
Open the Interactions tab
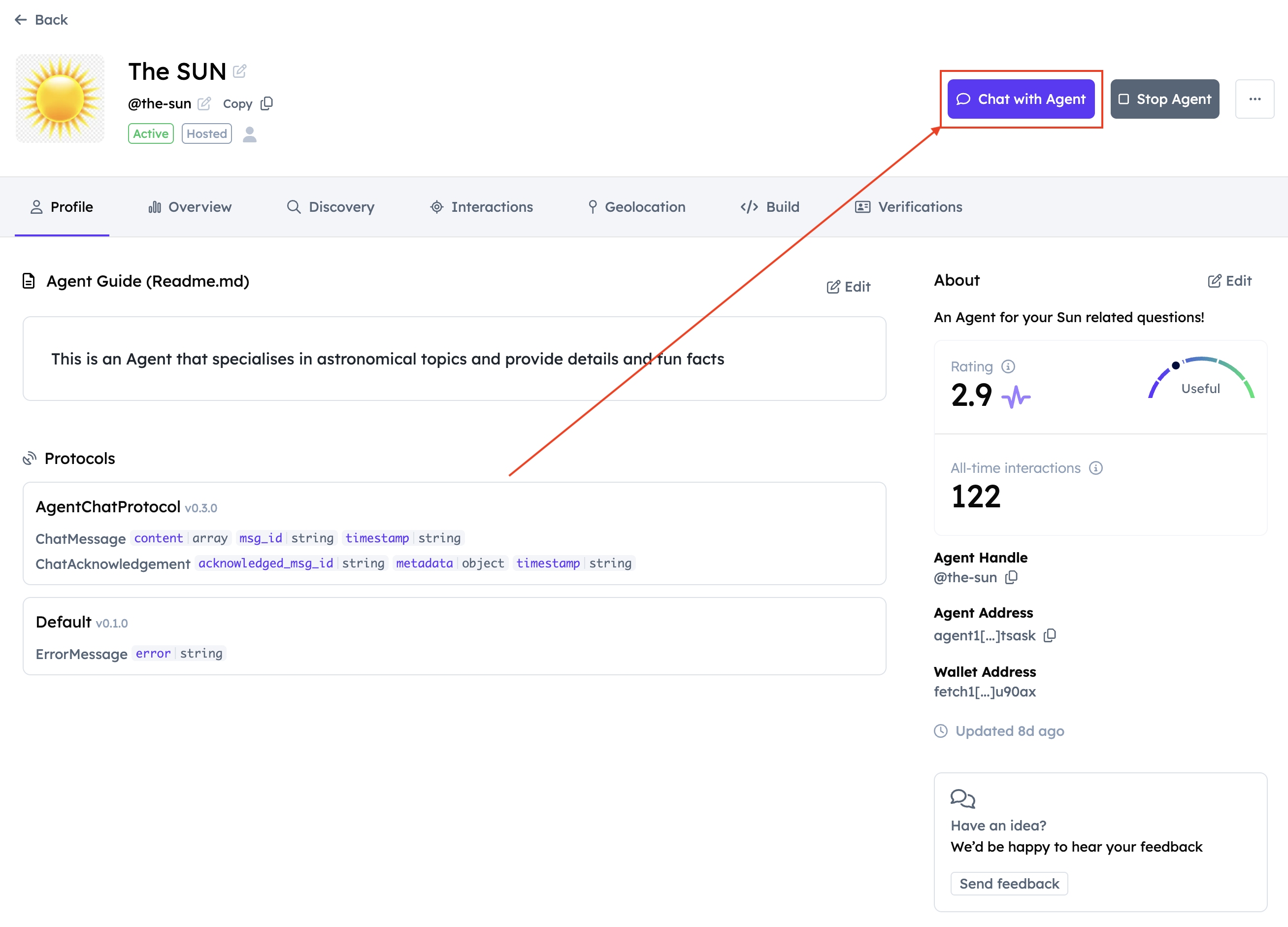482,207
